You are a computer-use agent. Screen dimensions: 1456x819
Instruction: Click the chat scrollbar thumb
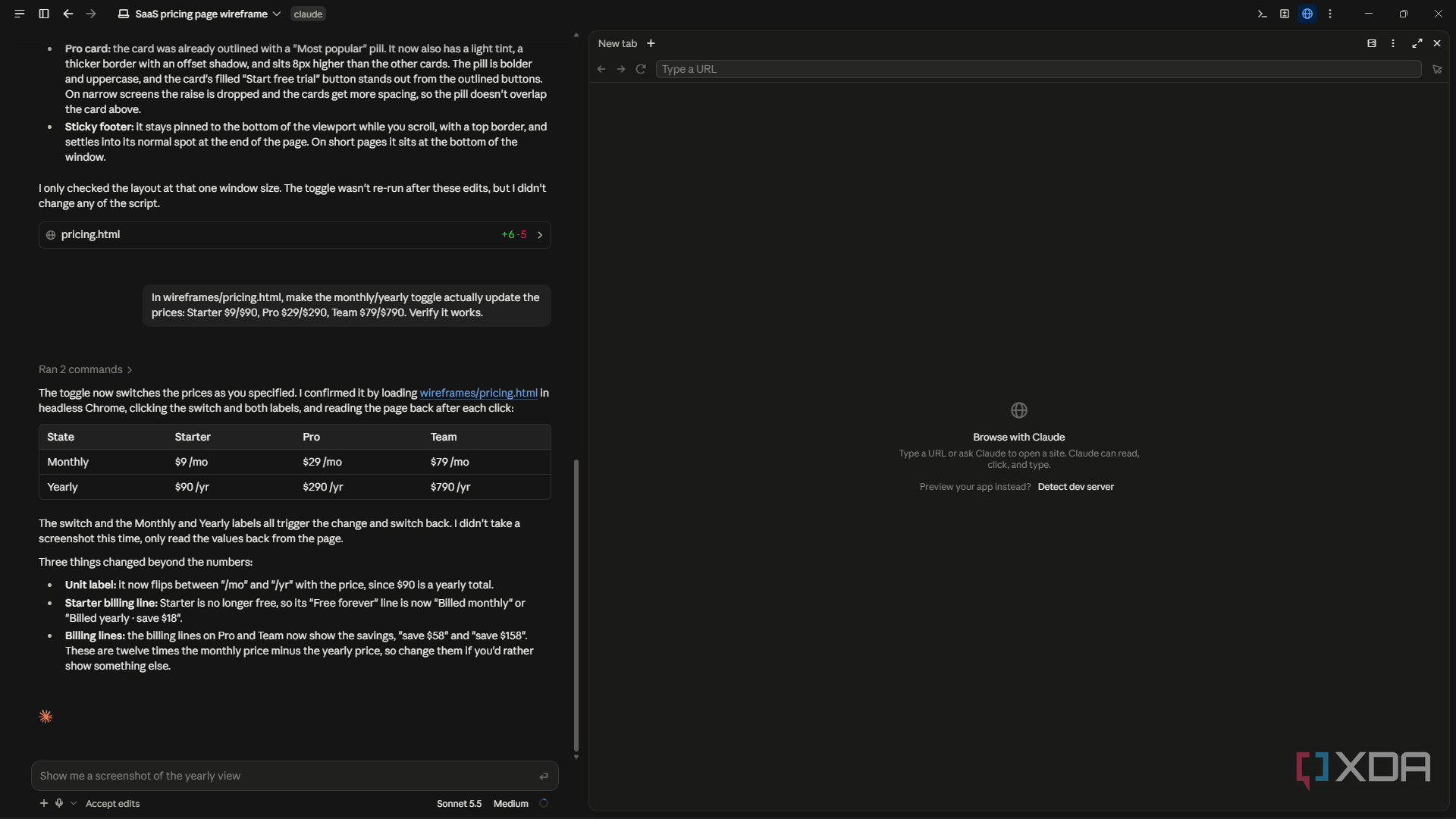pyautogui.click(x=576, y=604)
